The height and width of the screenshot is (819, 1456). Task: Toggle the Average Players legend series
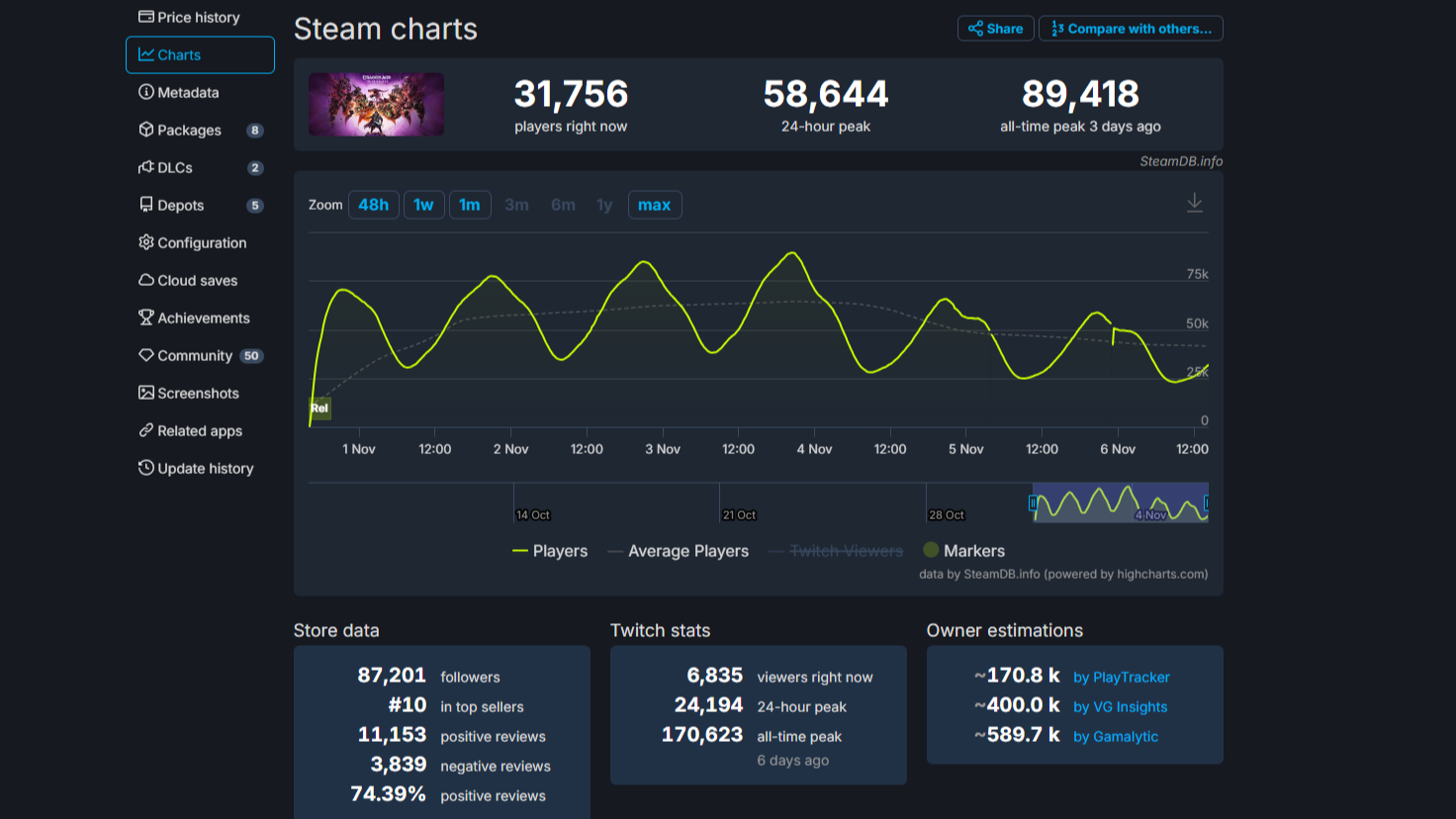click(679, 551)
